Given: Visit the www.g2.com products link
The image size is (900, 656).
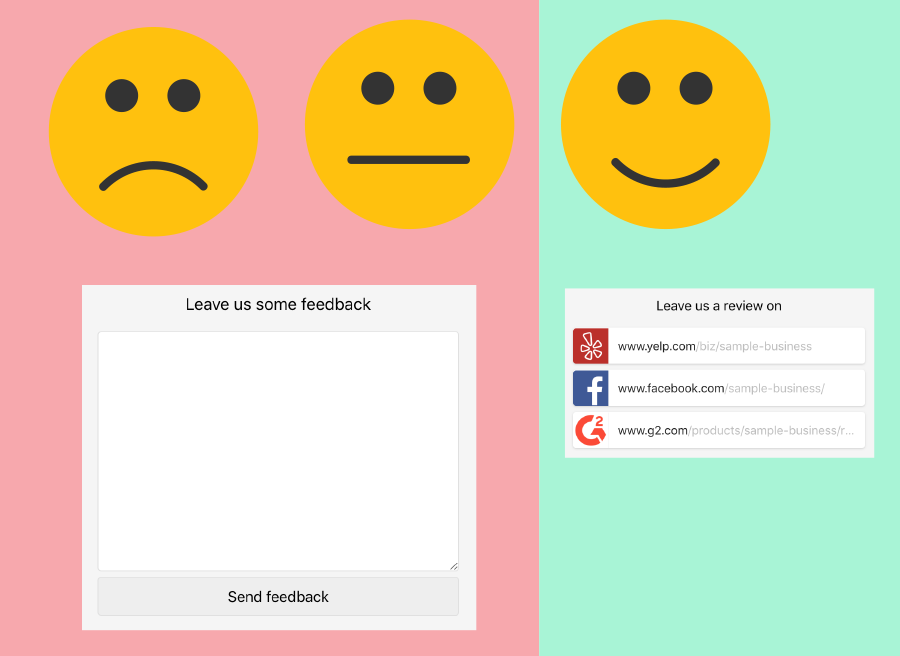Looking at the screenshot, I should pyautogui.click(x=735, y=430).
